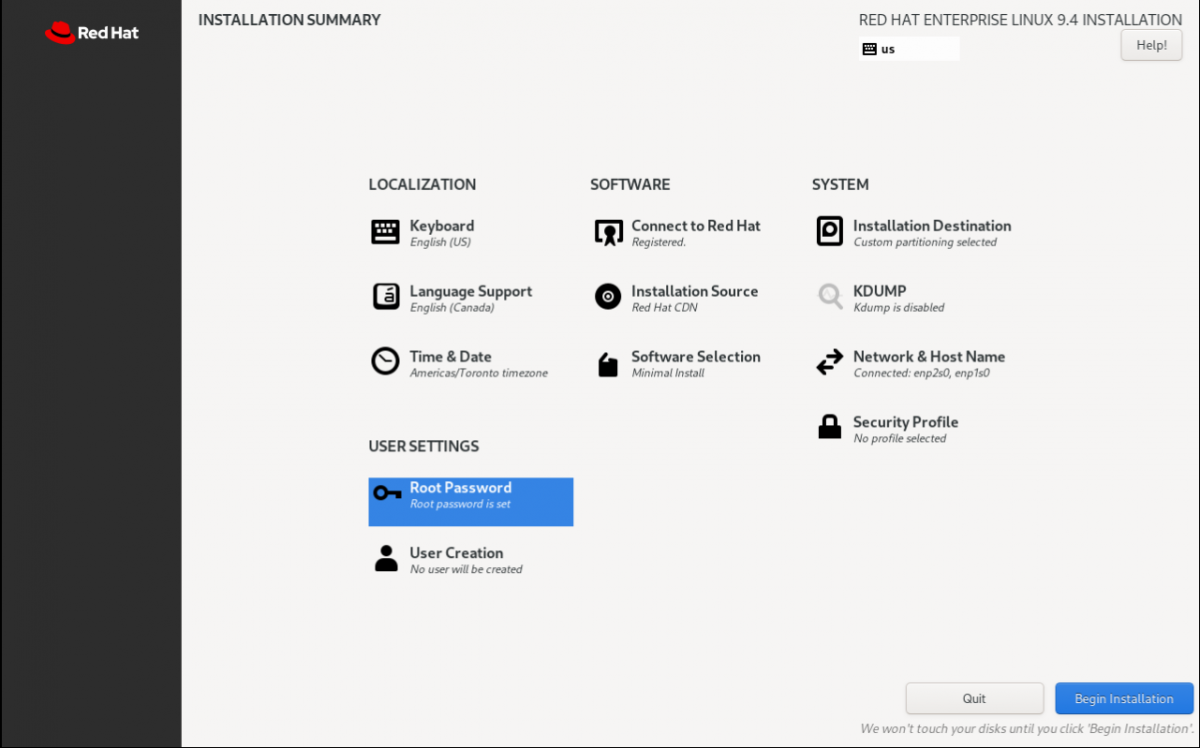This screenshot has width=1200, height=748.
Task: Click the Red Hat logo in sidebar
Action: [x=92, y=33]
